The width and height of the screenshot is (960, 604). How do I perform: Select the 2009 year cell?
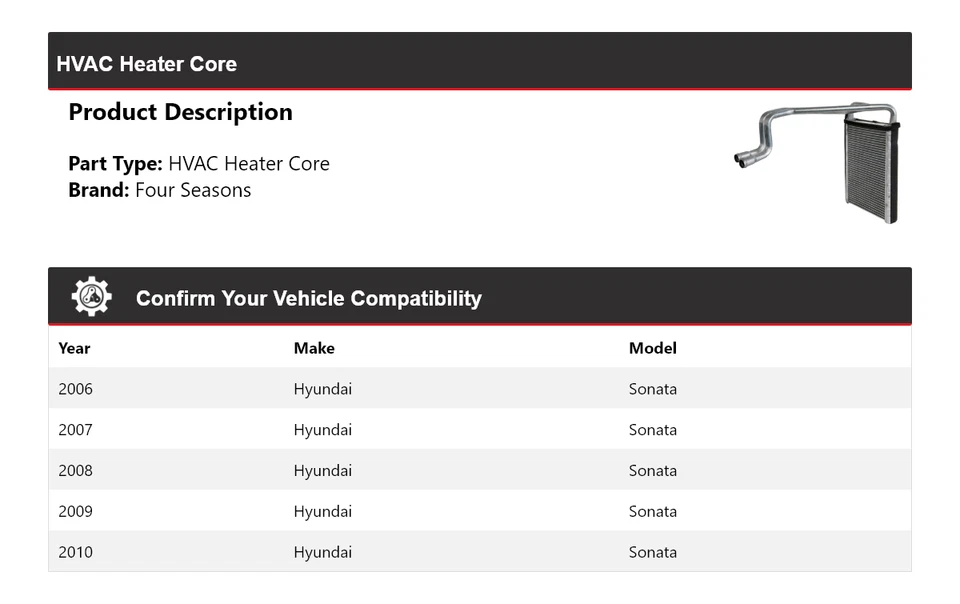coord(75,511)
